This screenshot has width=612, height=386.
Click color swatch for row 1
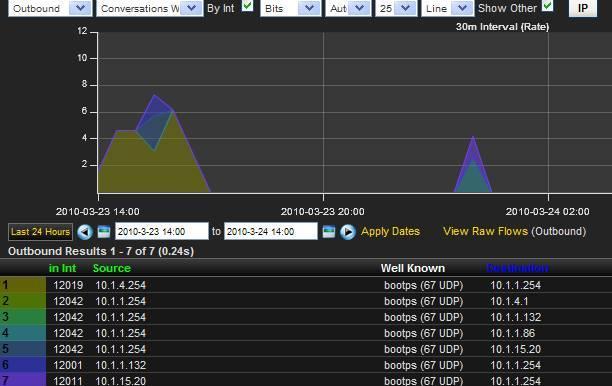23,285
